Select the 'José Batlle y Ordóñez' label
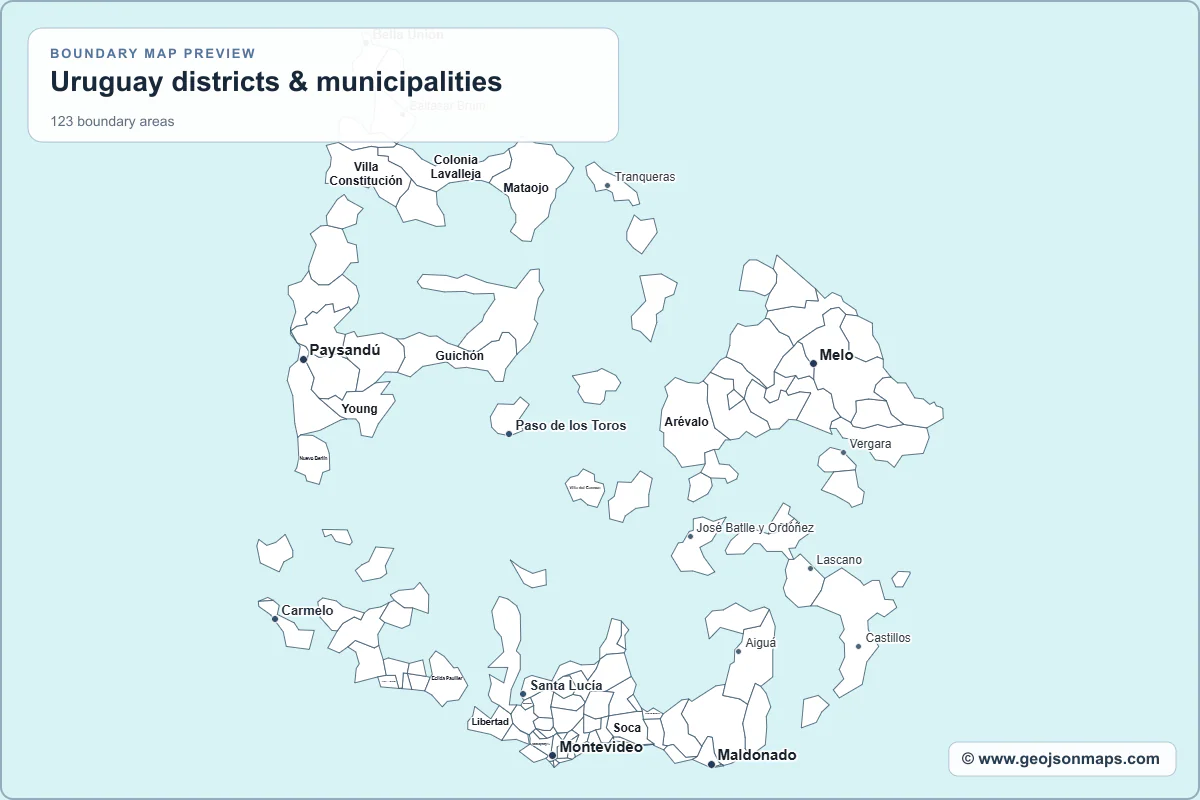 coord(755,528)
